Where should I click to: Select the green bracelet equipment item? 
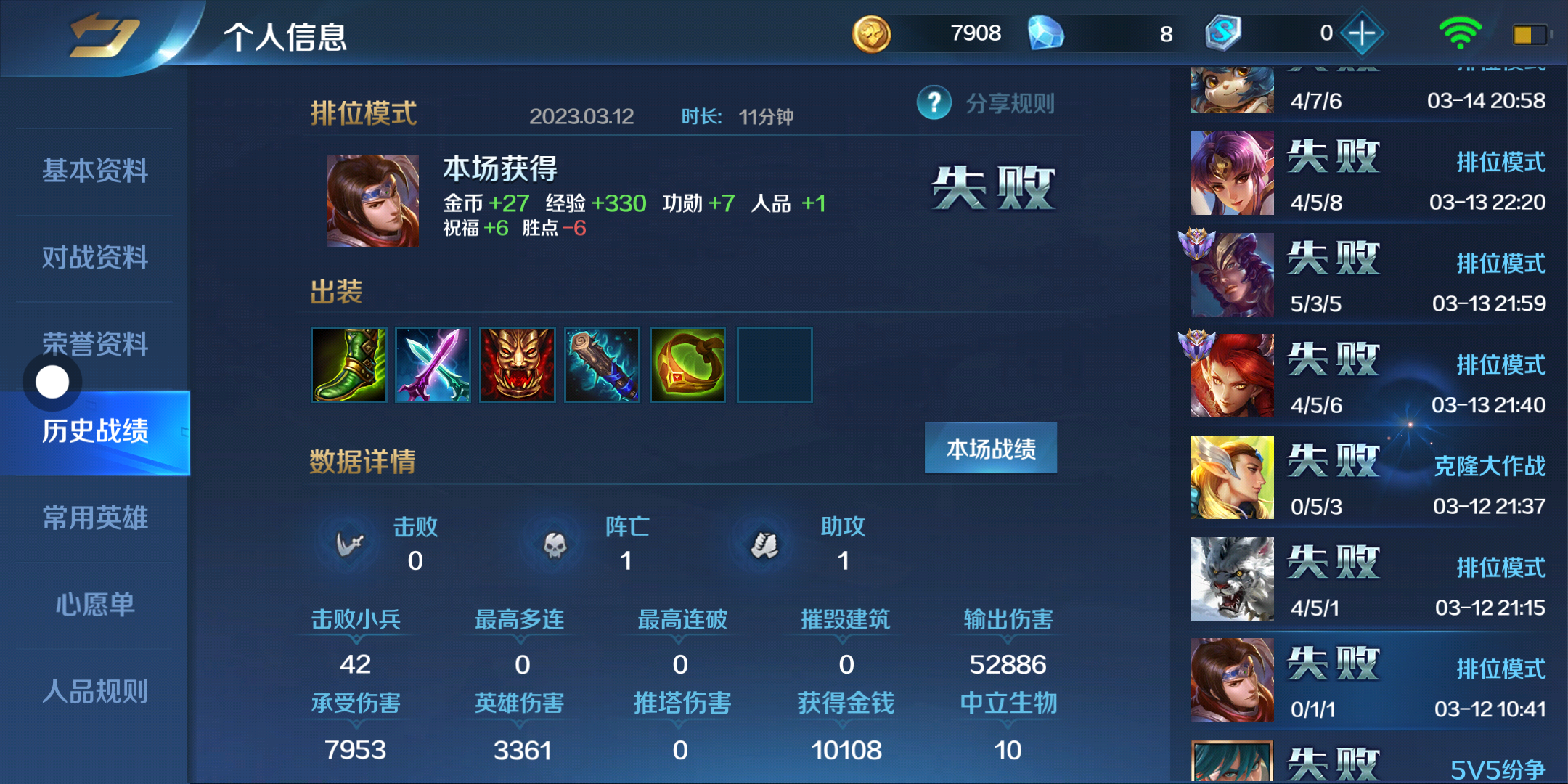point(688,364)
